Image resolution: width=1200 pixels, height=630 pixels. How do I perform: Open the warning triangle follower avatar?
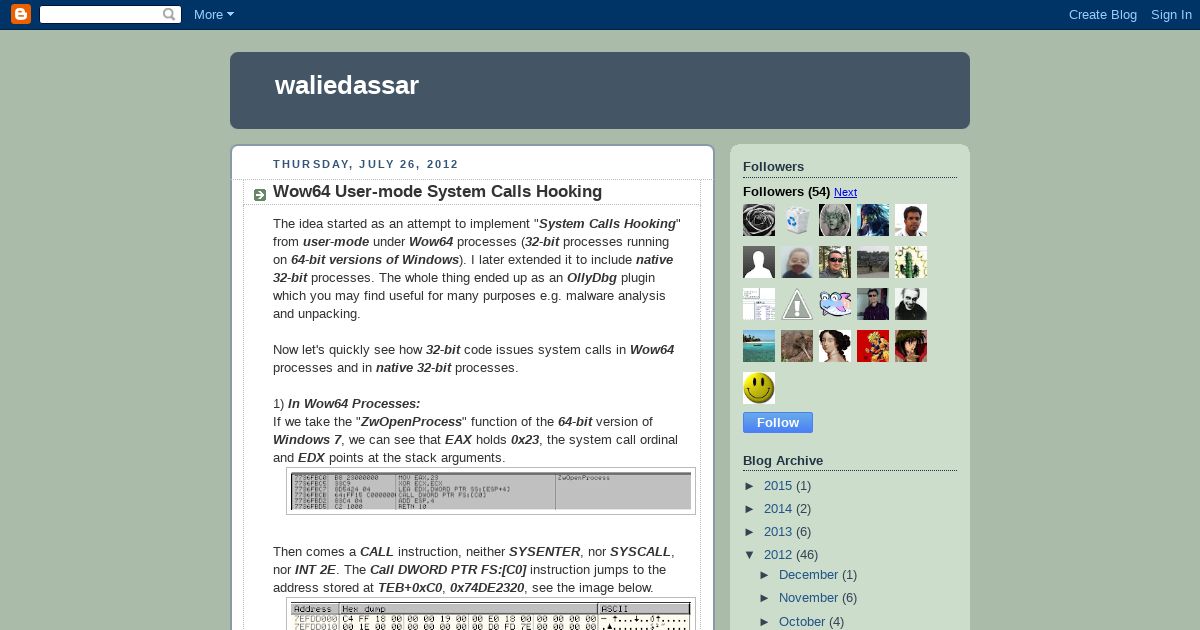point(797,304)
